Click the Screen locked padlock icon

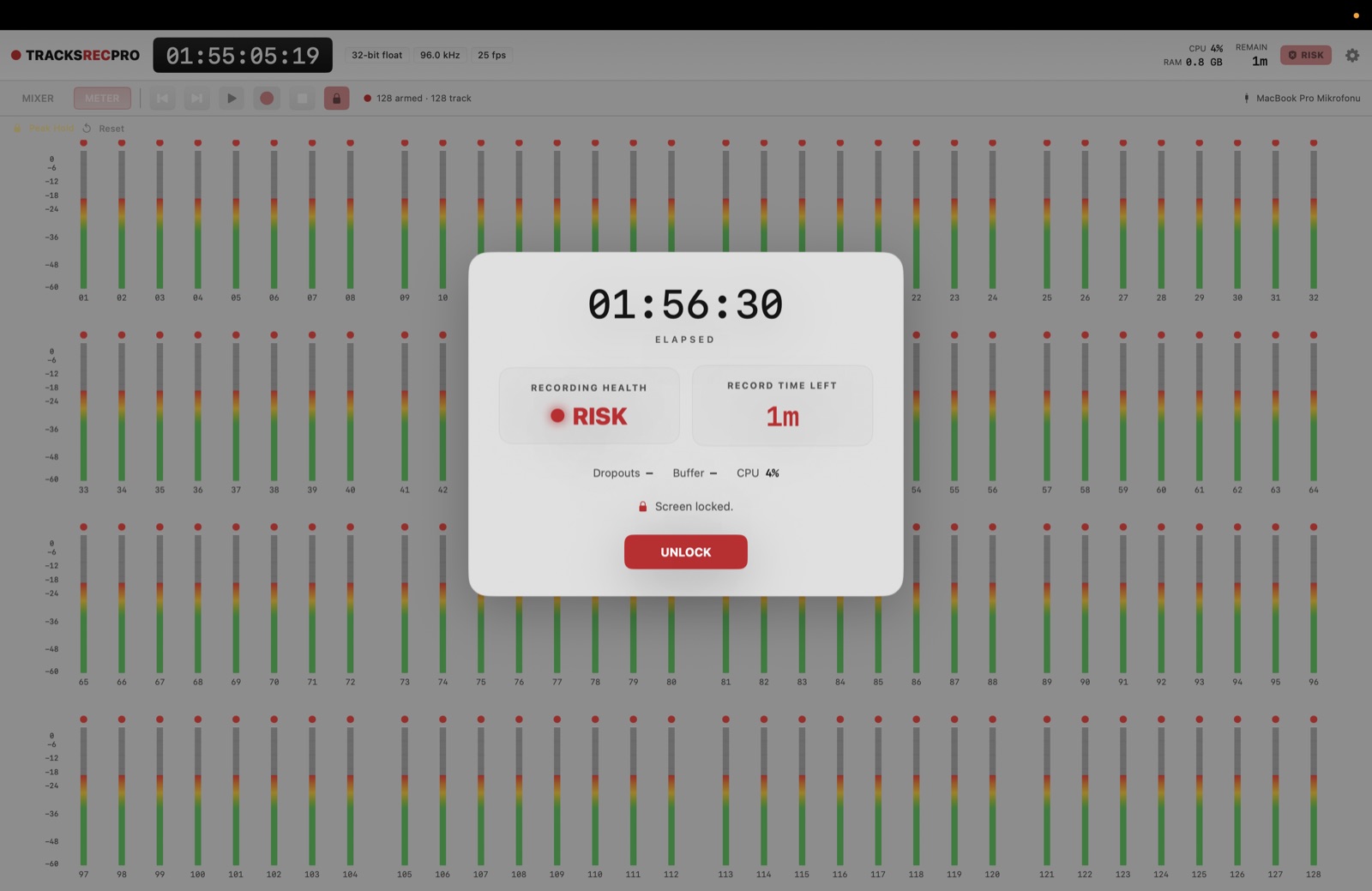pyautogui.click(x=642, y=506)
